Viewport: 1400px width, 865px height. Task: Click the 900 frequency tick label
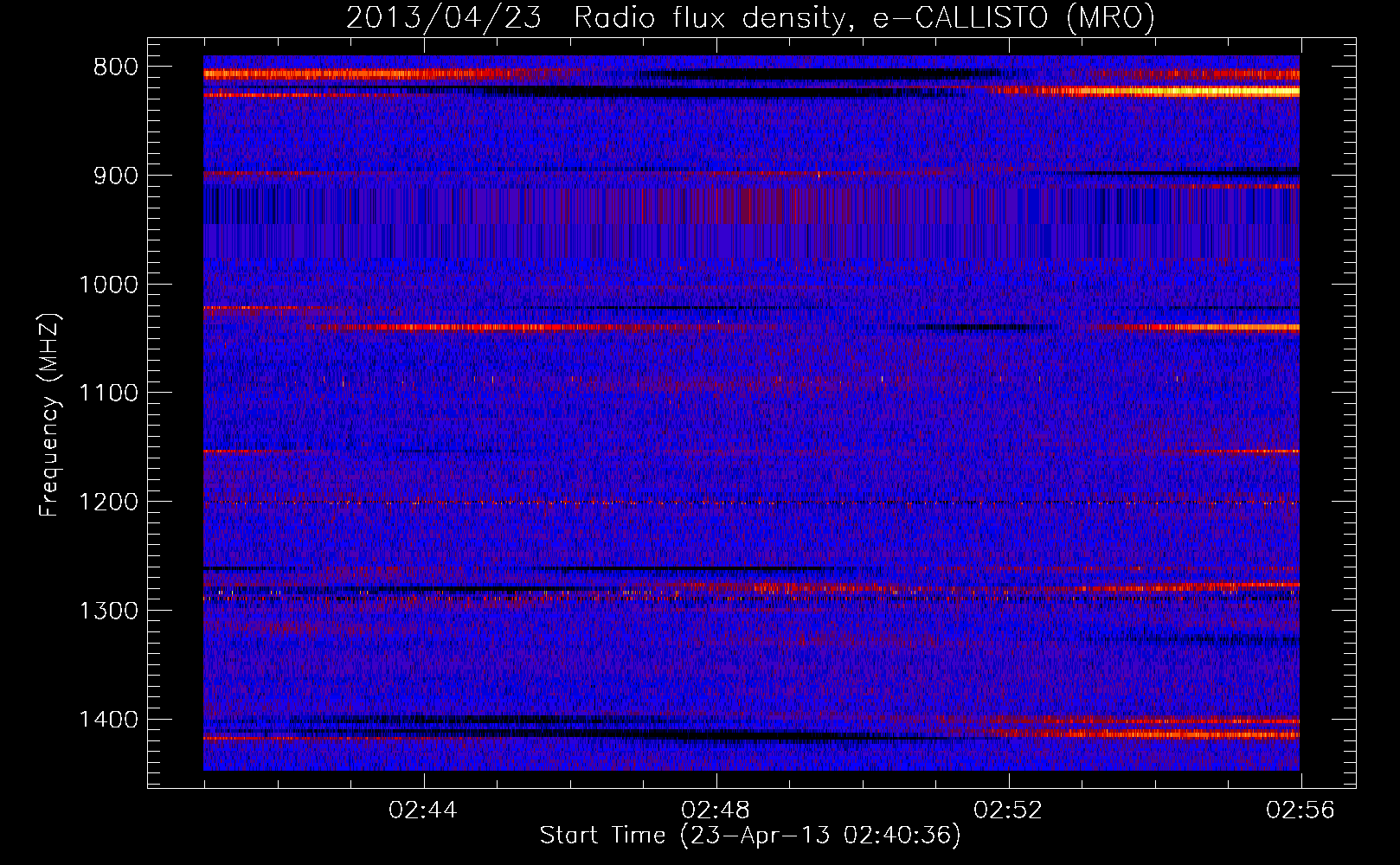coord(115,176)
